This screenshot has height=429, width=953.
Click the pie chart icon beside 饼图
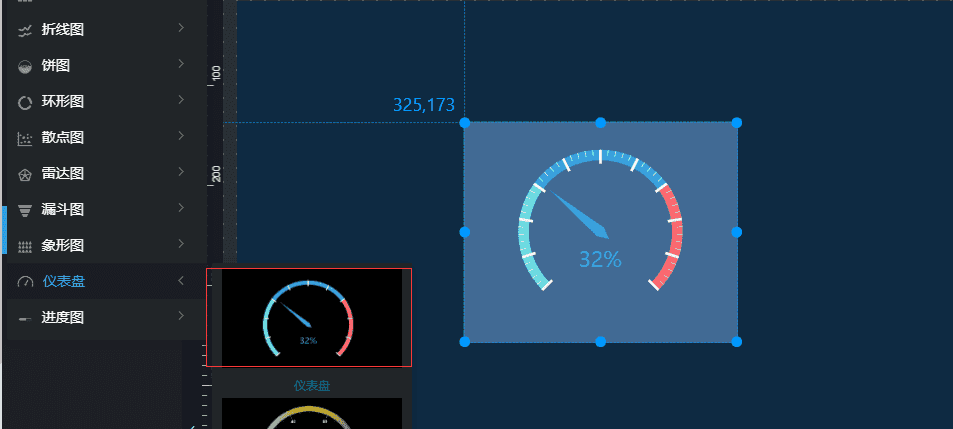pyautogui.click(x=24, y=67)
